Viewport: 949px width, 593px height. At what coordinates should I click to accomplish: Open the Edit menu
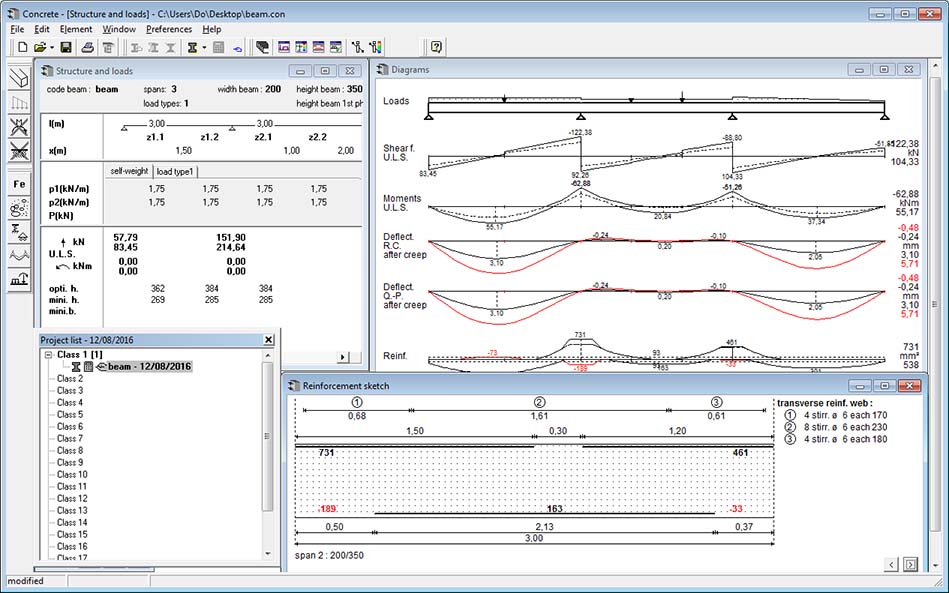[42, 29]
